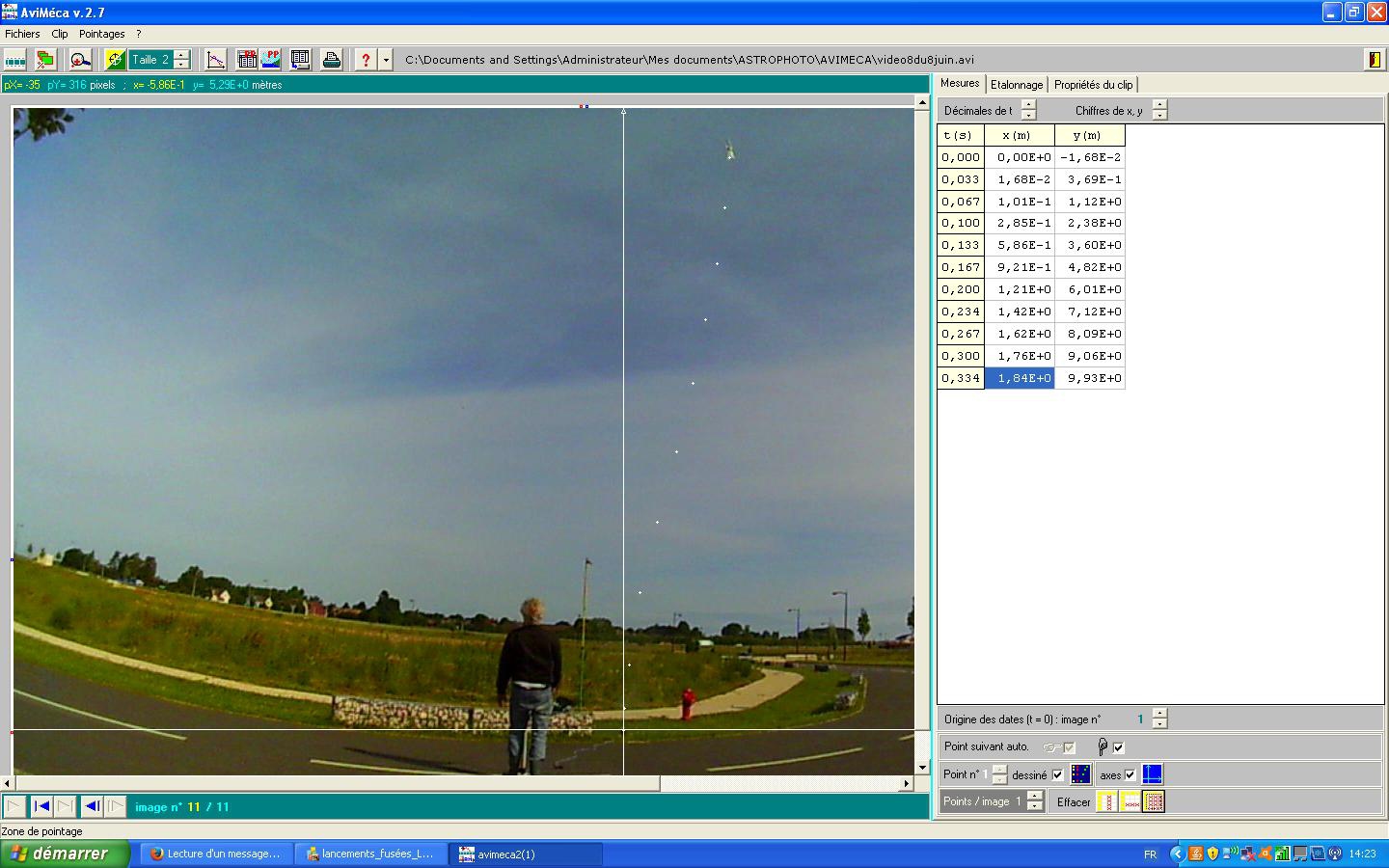Increase Chiffres de x, y value

[x=1159, y=105]
